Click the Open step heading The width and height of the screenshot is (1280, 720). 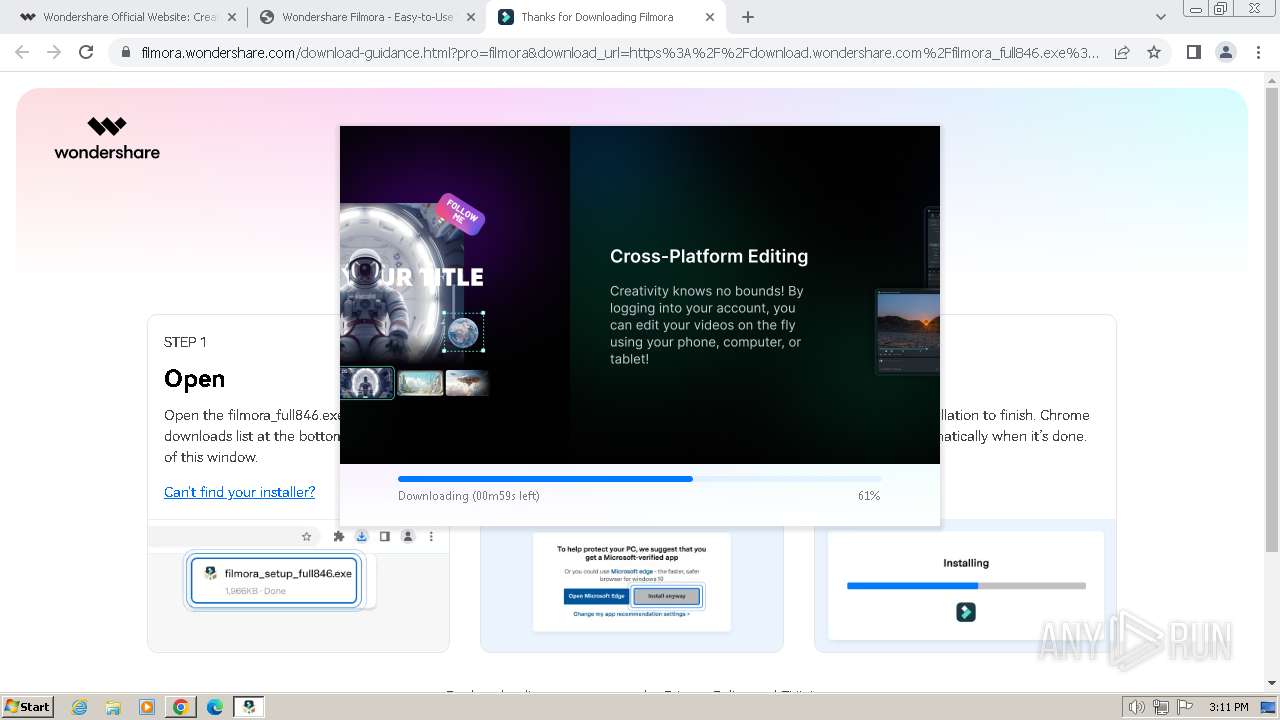click(x=194, y=379)
